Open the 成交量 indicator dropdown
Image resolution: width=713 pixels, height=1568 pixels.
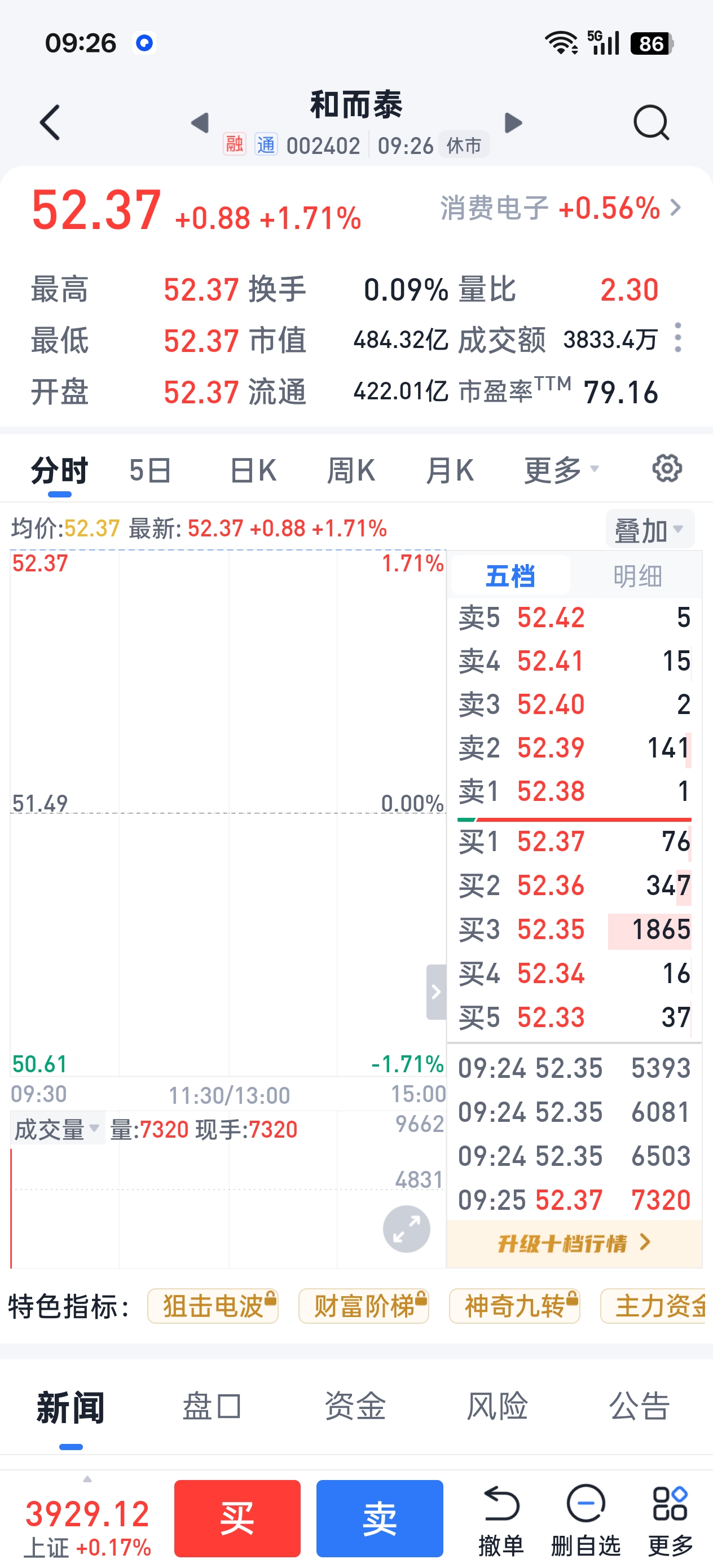point(56,1130)
